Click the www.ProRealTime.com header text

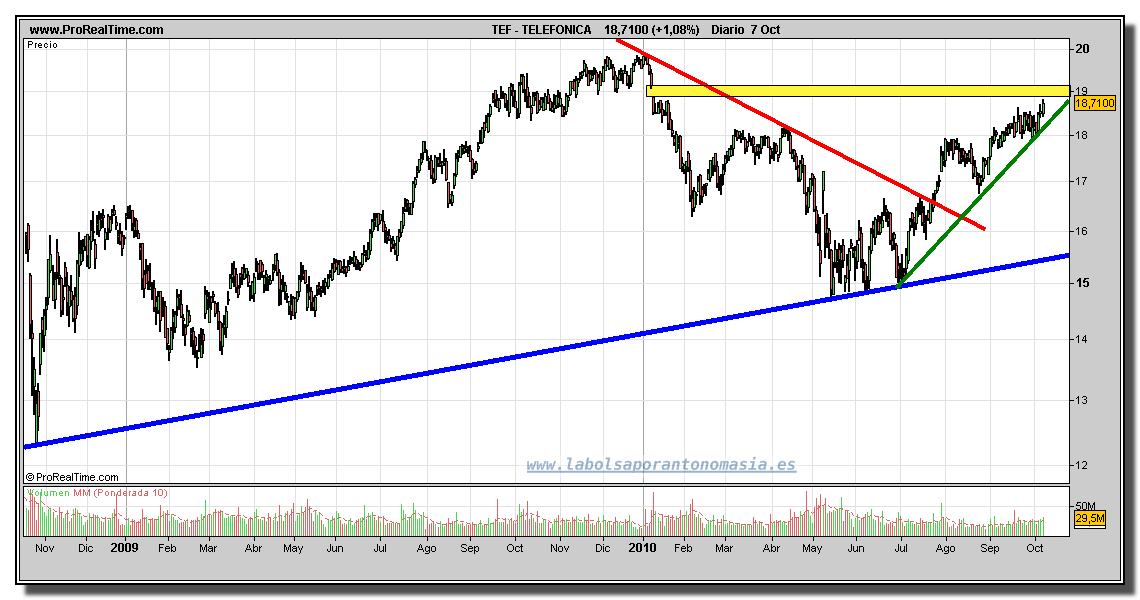(96, 30)
